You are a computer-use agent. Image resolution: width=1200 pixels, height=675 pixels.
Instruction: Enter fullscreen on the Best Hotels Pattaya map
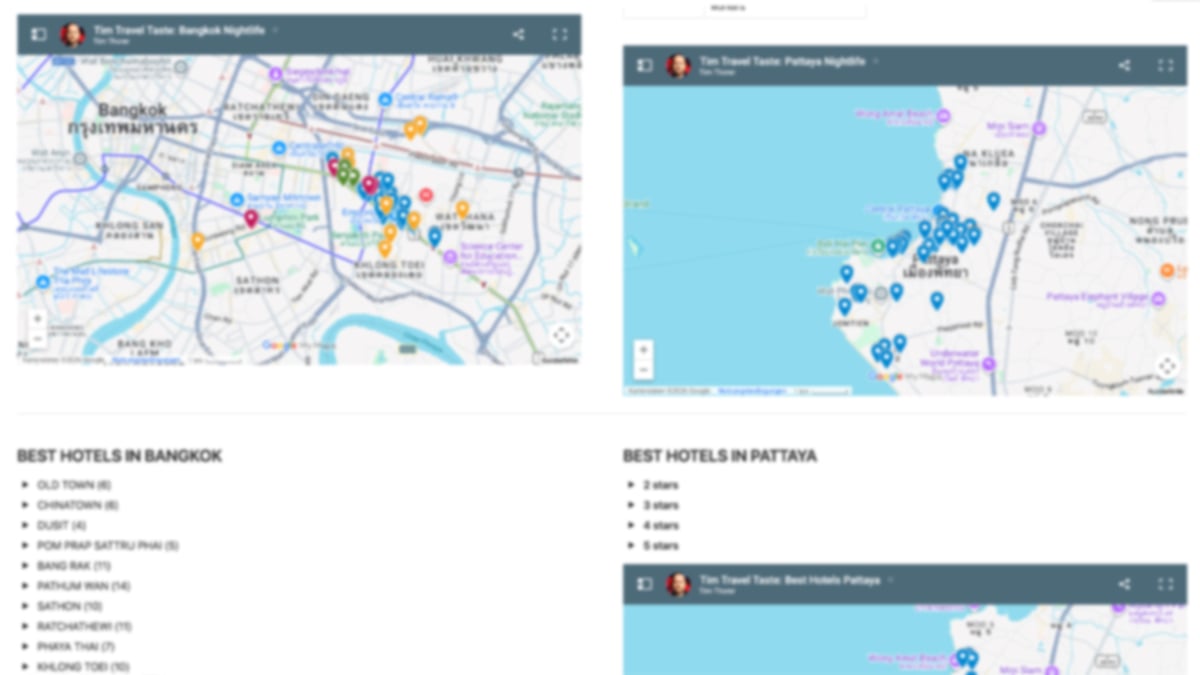[1165, 584]
